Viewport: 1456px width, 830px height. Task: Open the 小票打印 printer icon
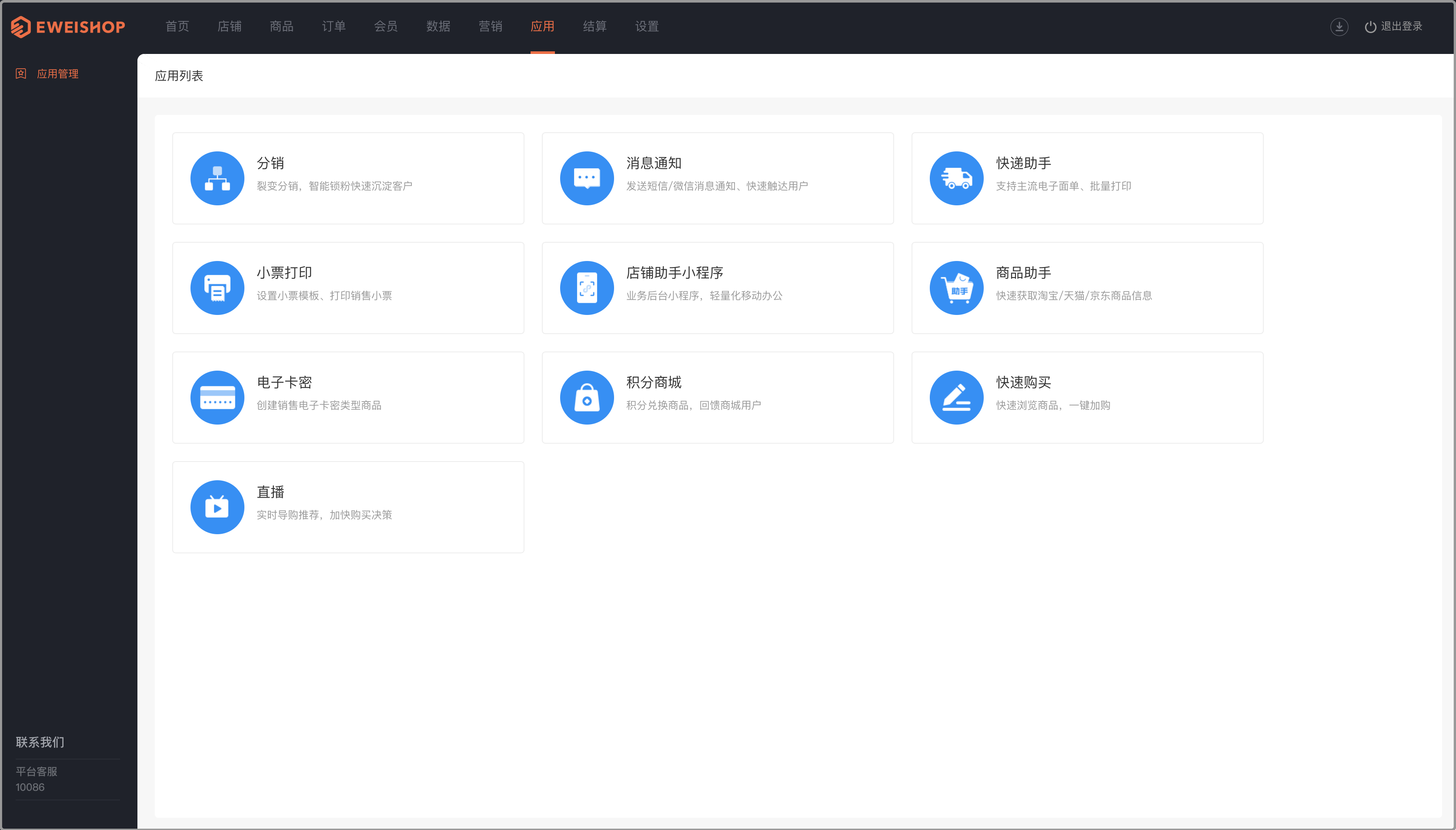217,288
